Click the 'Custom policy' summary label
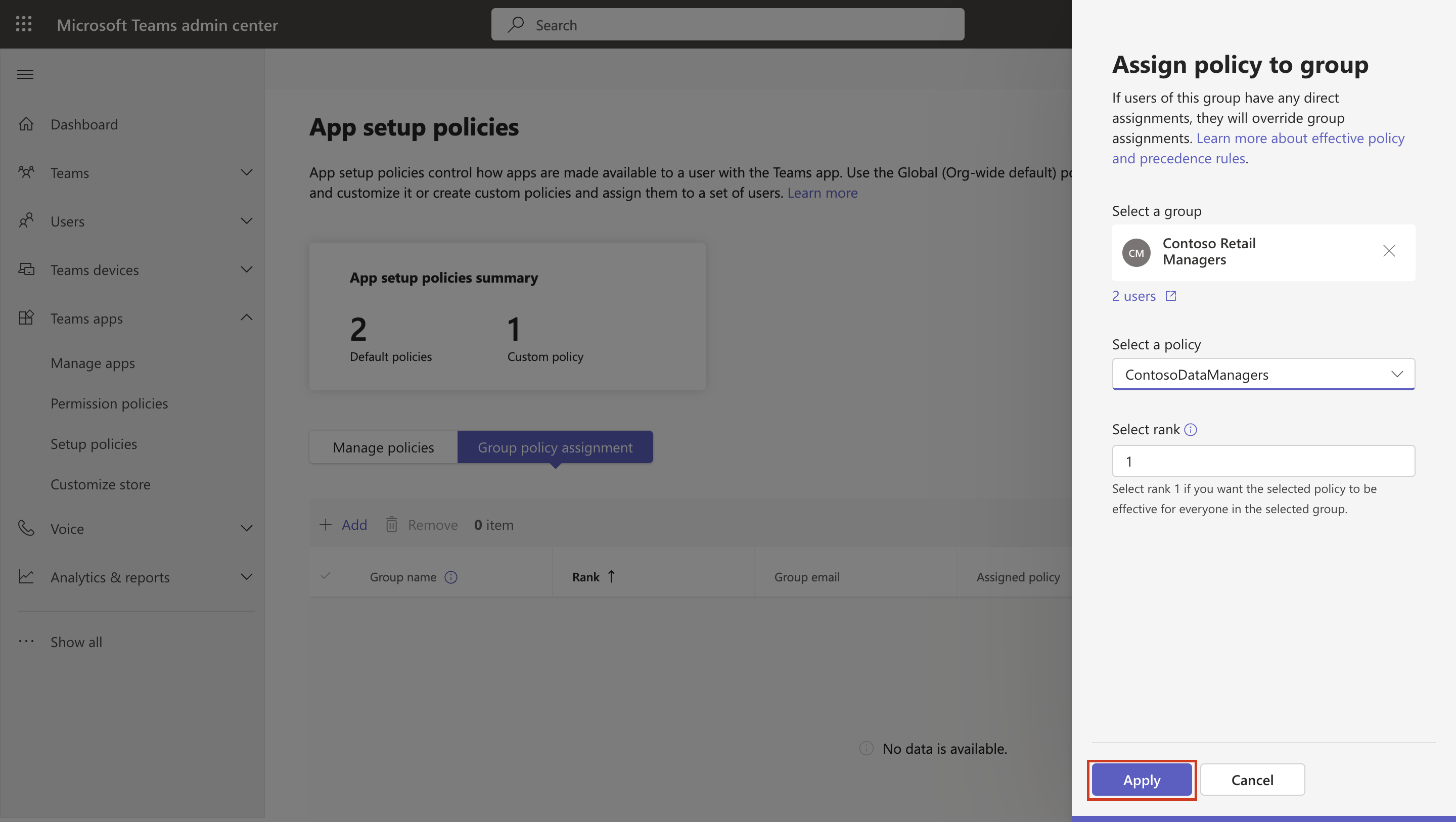 coord(545,356)
